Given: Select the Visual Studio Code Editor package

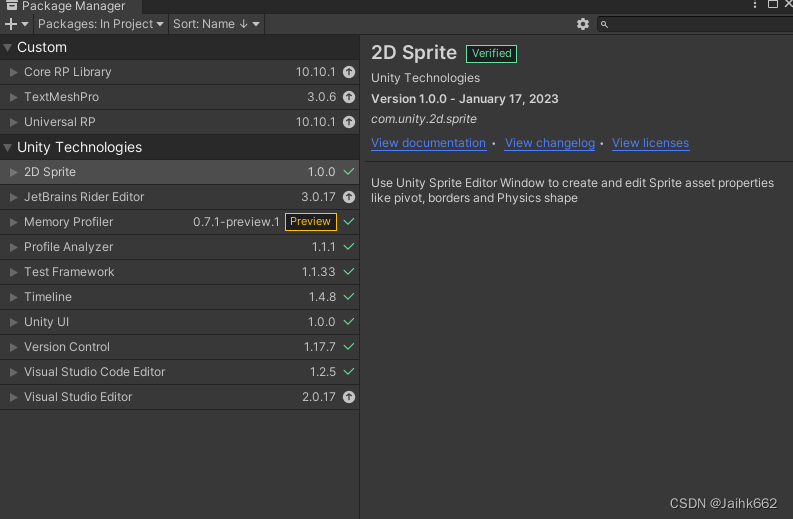Looking at the screenshot, I should [180, 372].
